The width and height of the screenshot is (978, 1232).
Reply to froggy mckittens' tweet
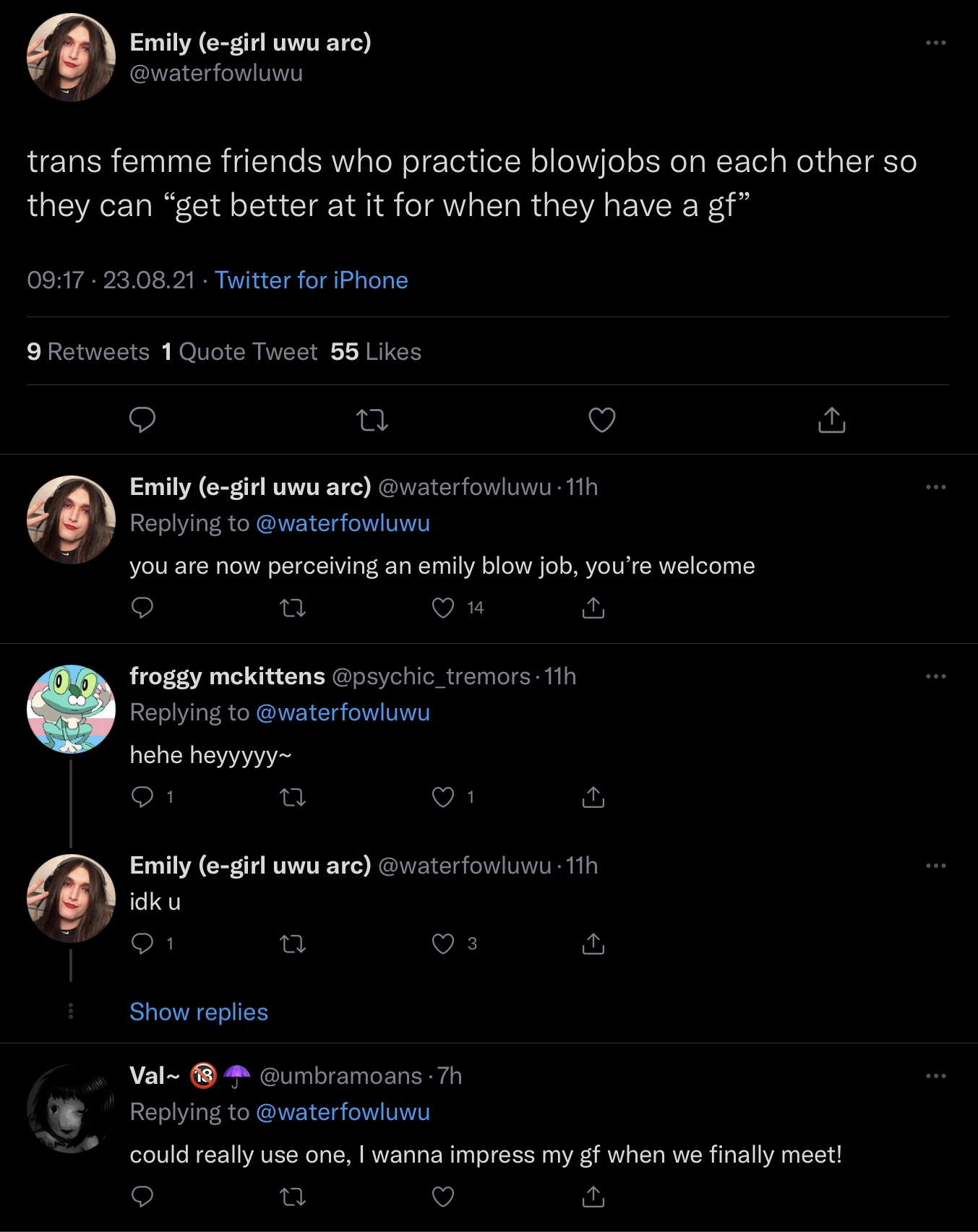tap(142, 797)
